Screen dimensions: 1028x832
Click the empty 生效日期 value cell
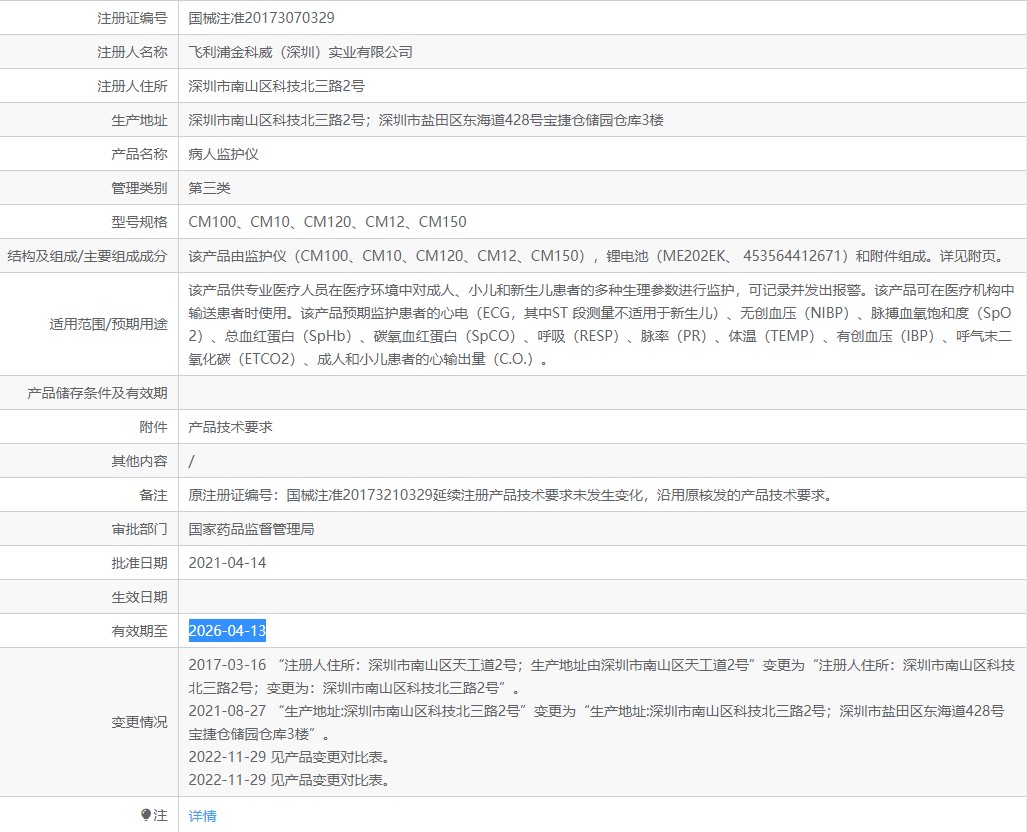point(600,597)
